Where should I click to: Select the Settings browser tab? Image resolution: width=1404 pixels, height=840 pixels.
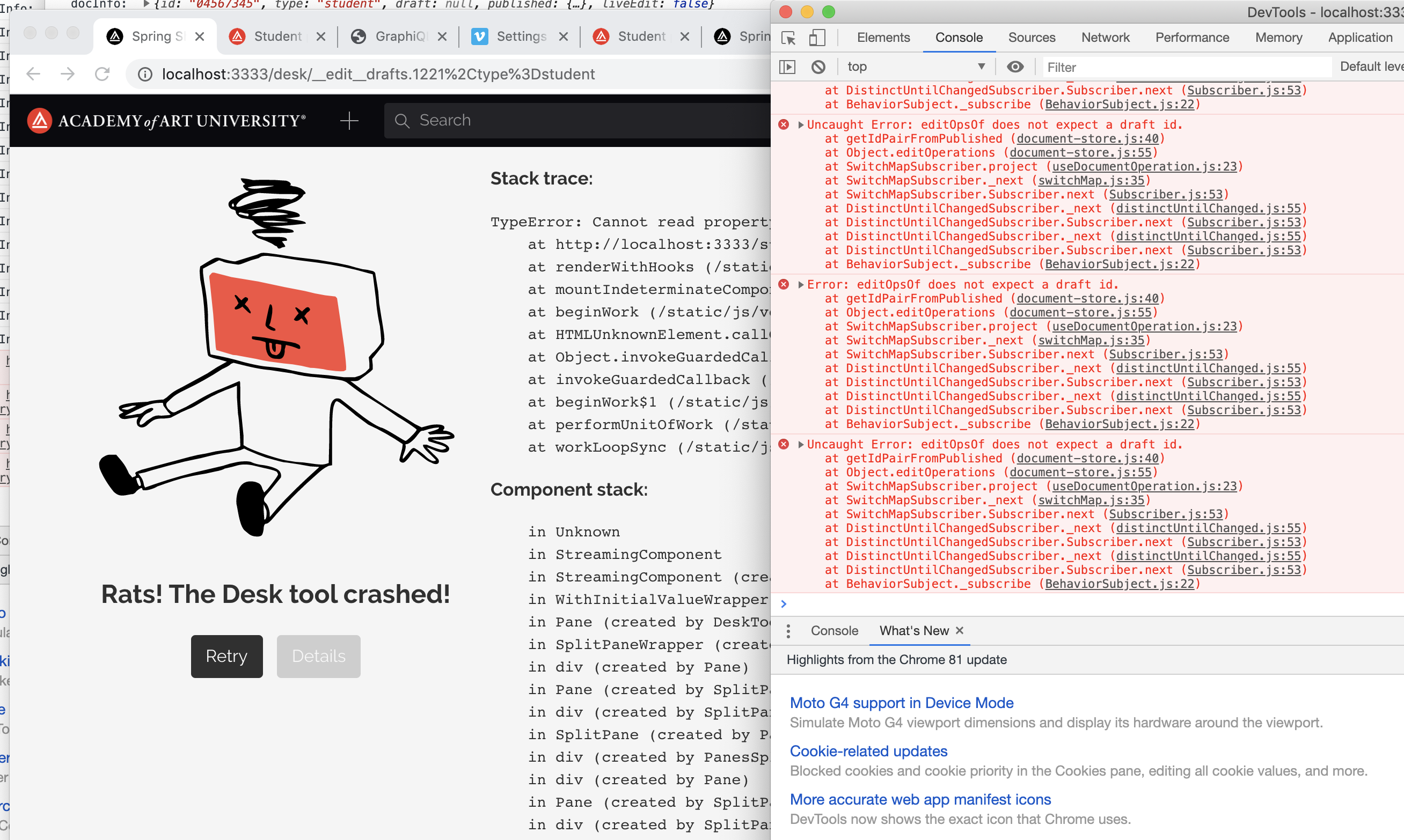point(521,37)
